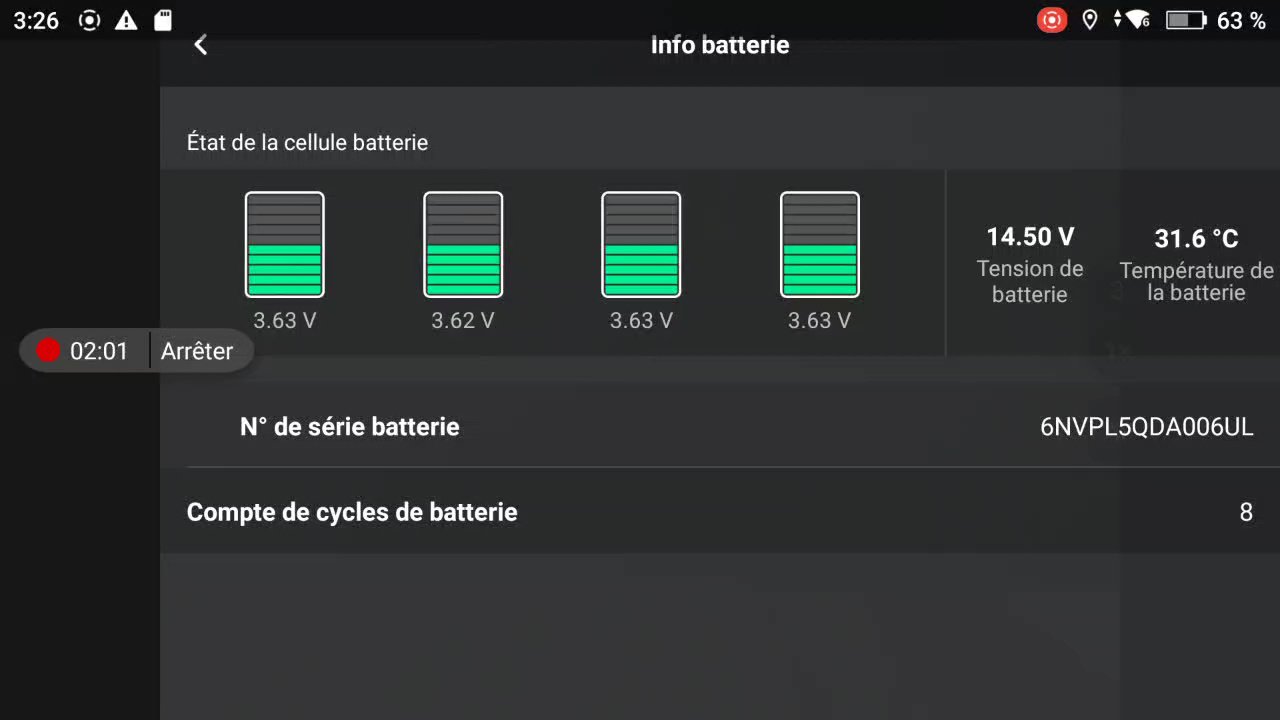Click the location pin icon in status bar

tap(1090, 20)
